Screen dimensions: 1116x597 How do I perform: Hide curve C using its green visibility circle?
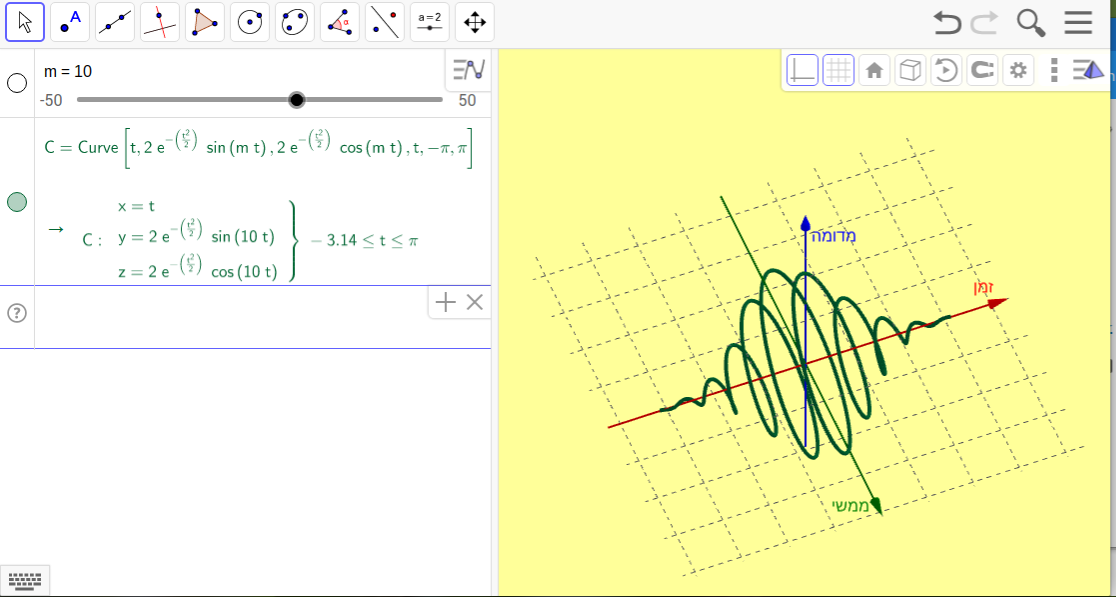(17, 202)
